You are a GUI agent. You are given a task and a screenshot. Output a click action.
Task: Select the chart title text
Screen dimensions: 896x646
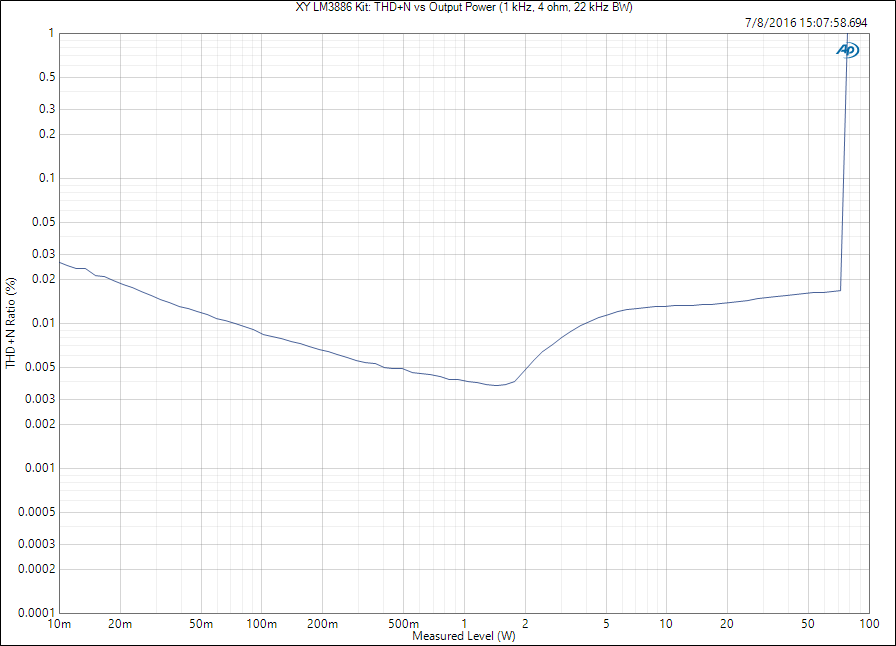464,7
